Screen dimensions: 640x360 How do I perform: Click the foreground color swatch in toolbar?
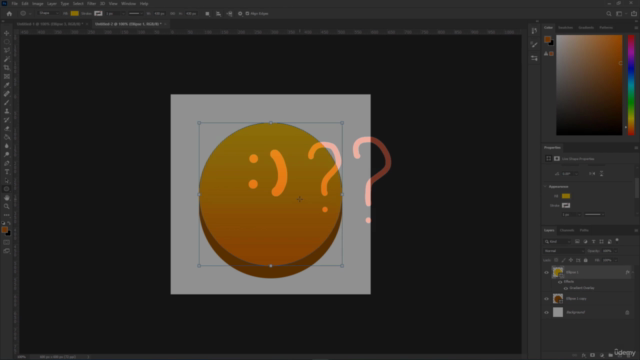(4, 230)
